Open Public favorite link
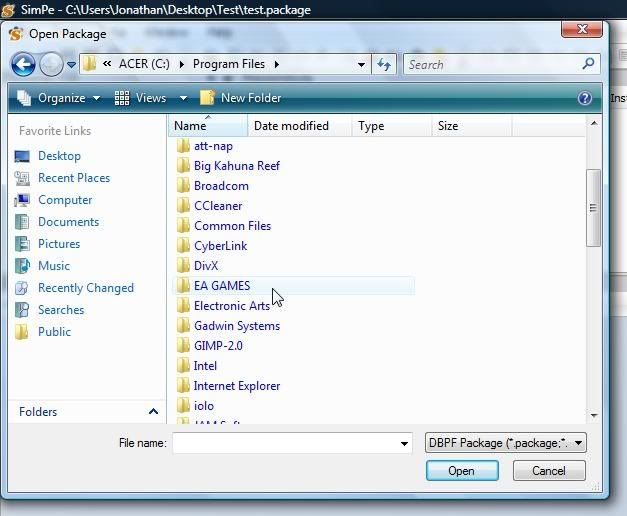This screenshot has height=516, width=627. coord(54,332)
